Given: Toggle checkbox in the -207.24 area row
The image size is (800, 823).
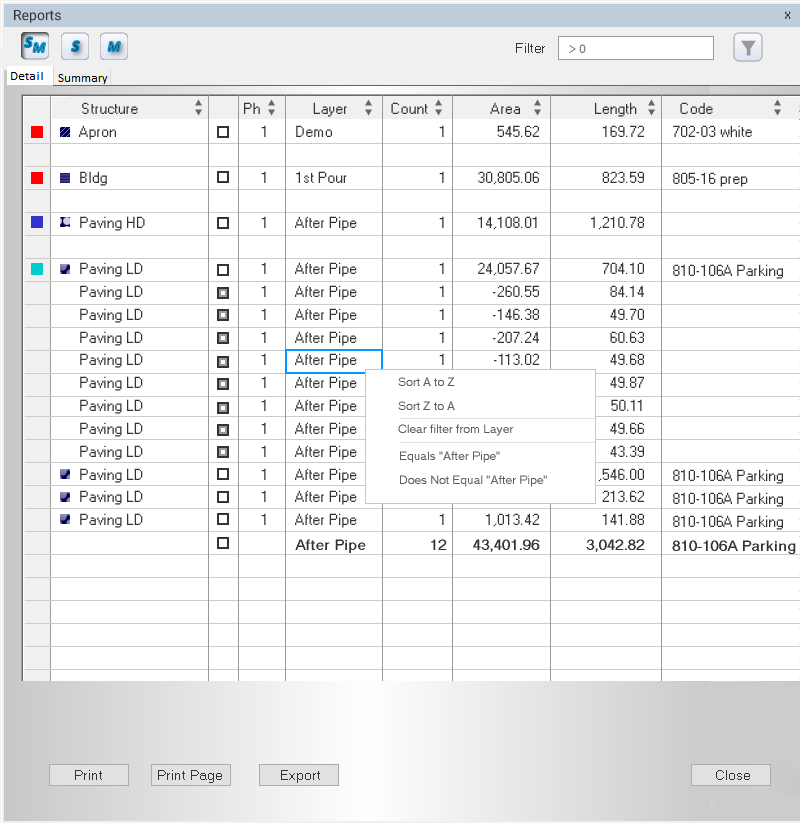Looking at the screenshot, I should 223,338.
